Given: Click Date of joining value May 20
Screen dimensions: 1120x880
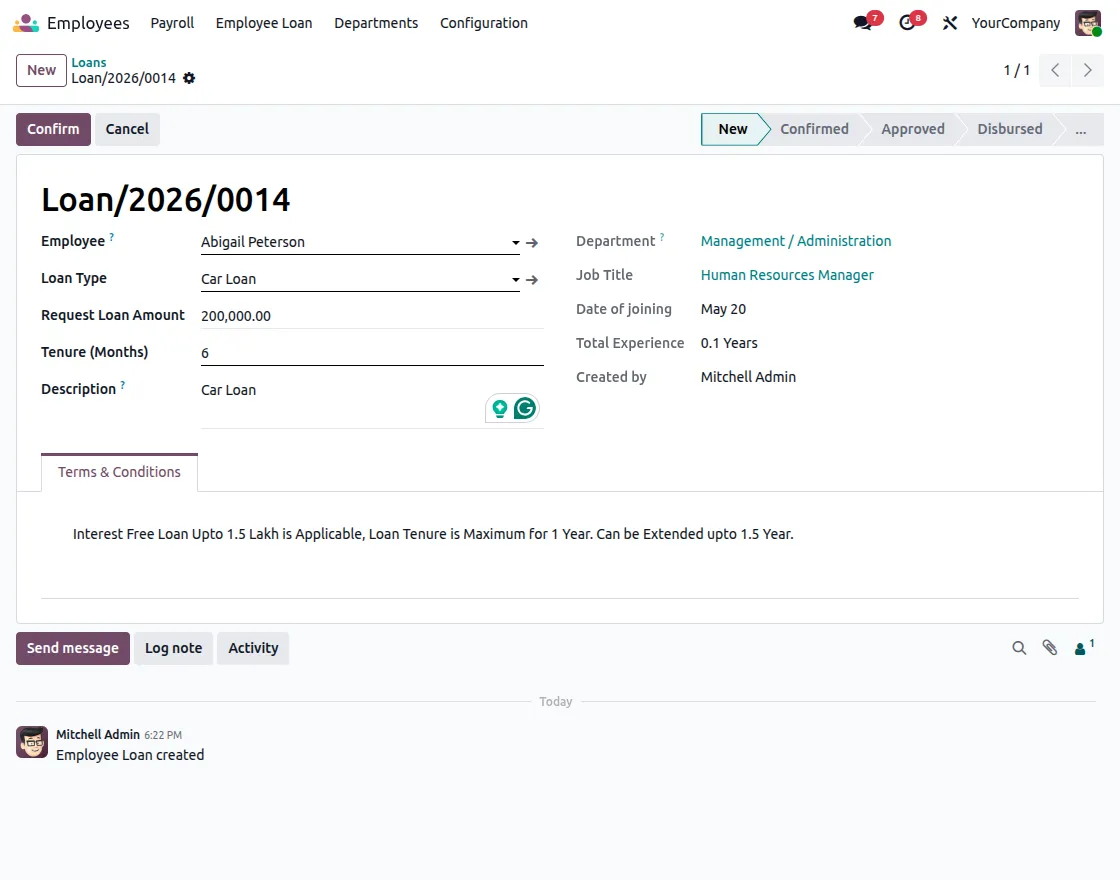Looking at the screenshot, I should (723, 309).
